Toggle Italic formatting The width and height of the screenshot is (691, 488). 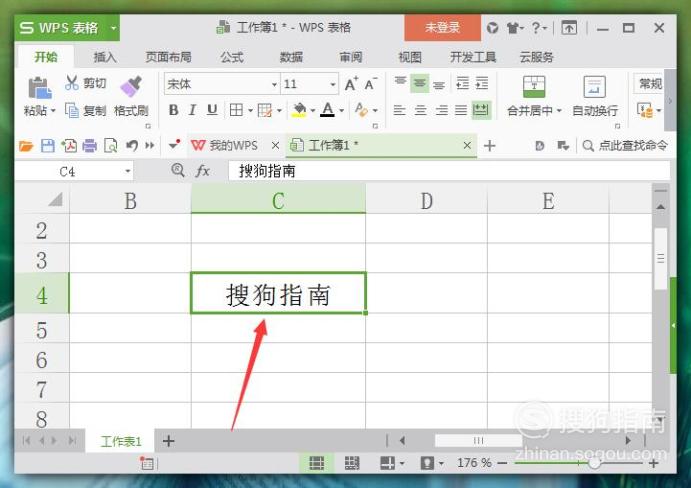193,110
